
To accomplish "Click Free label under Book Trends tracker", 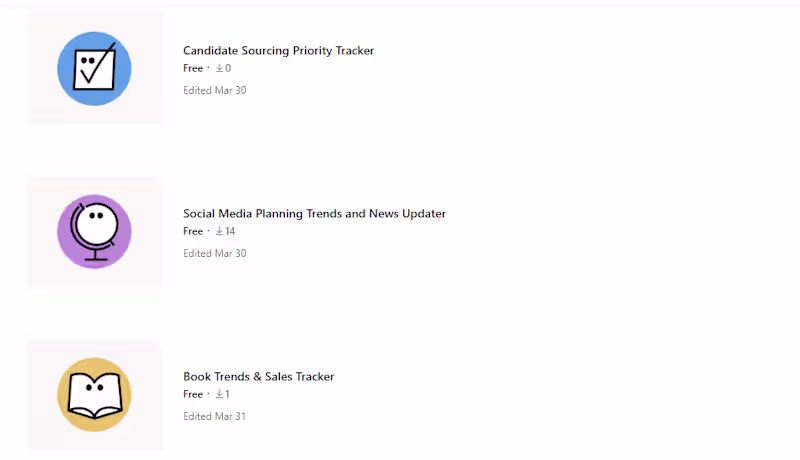I will click(192, 394).
